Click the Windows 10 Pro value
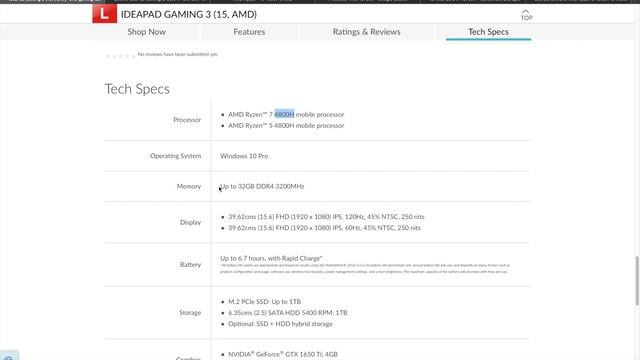This screenshot has width=640, height=360. (244, 156)
